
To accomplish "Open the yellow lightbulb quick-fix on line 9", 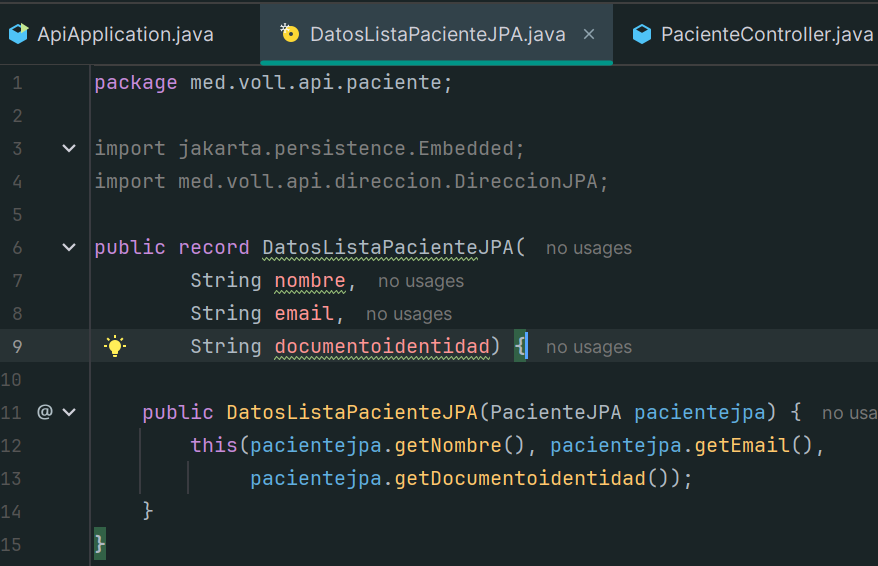I will click(115, 346).
